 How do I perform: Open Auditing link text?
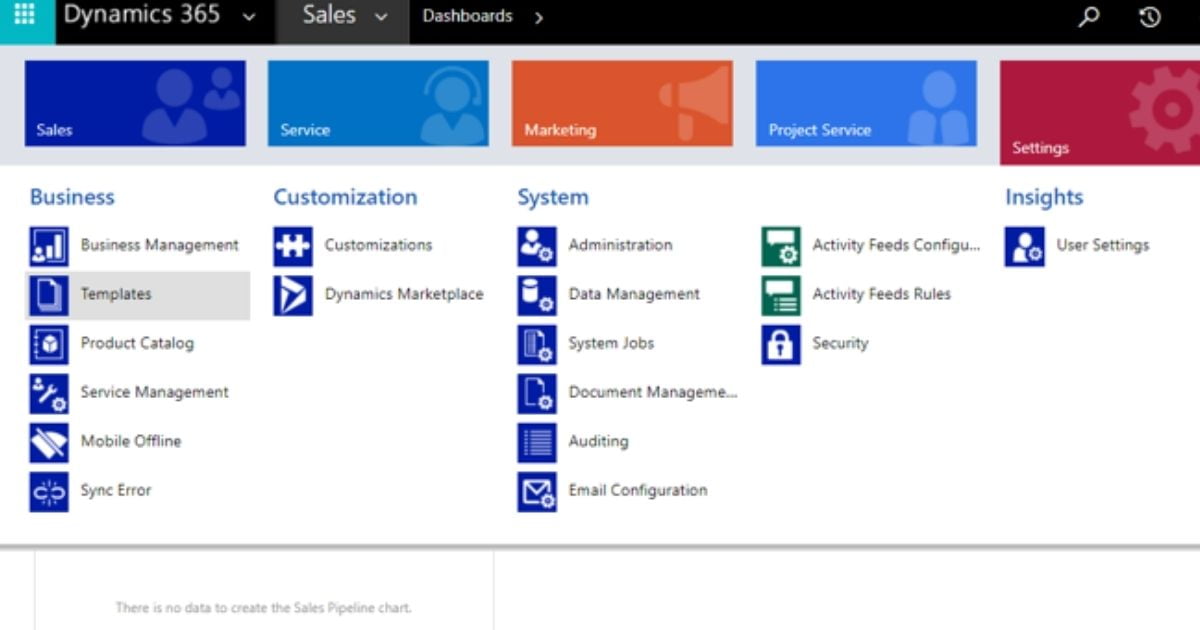[x=598, y=441]
